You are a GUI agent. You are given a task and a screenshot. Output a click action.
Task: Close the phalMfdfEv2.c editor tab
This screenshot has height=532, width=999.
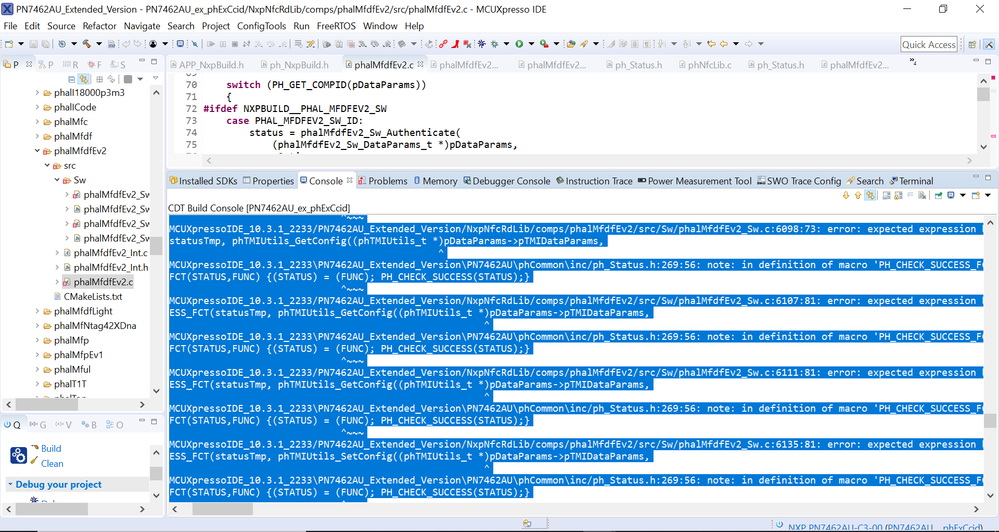[x=420, y=65]
